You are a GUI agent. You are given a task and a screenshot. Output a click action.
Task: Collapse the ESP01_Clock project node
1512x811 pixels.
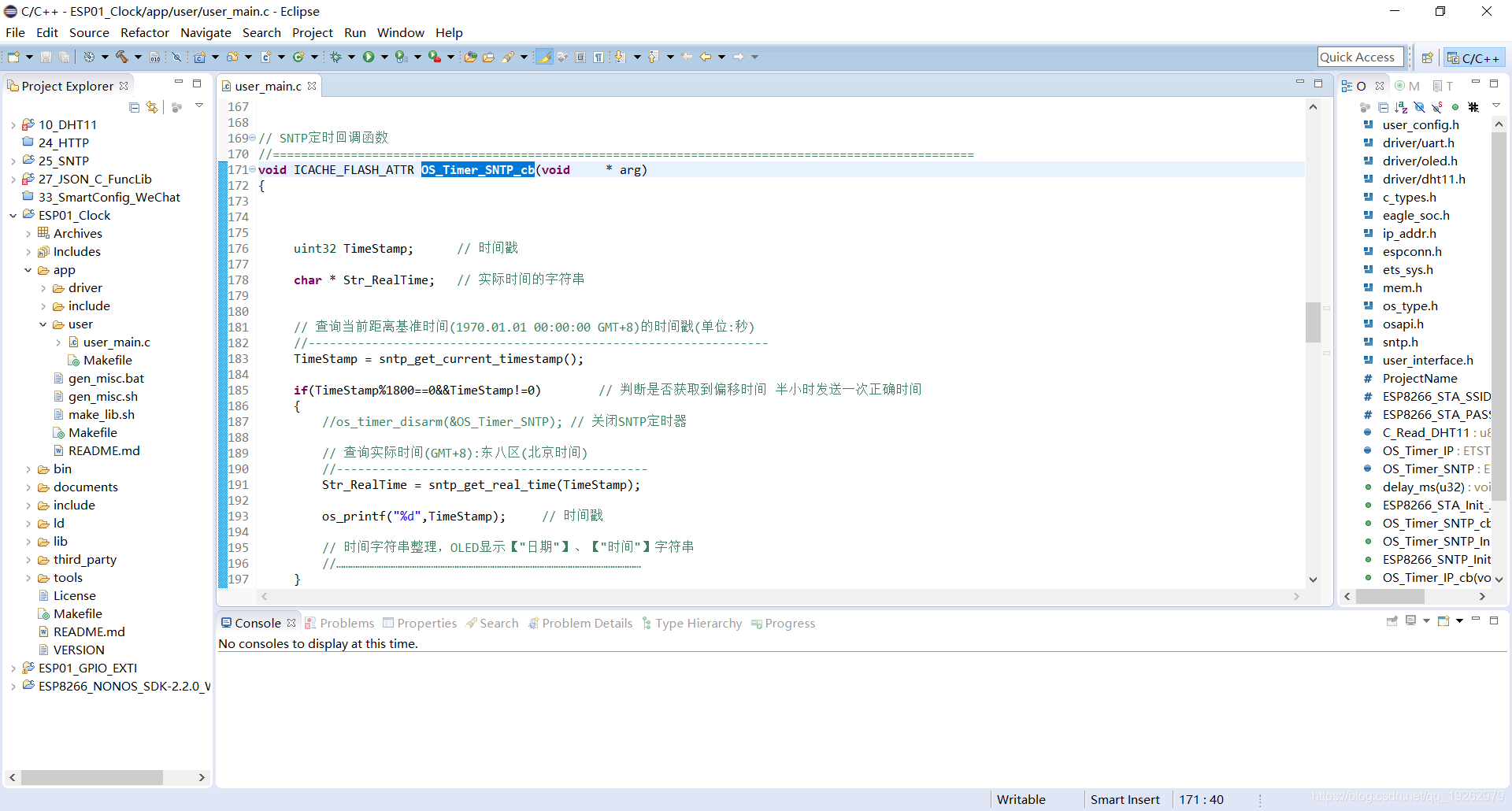[x=13, y=215]
